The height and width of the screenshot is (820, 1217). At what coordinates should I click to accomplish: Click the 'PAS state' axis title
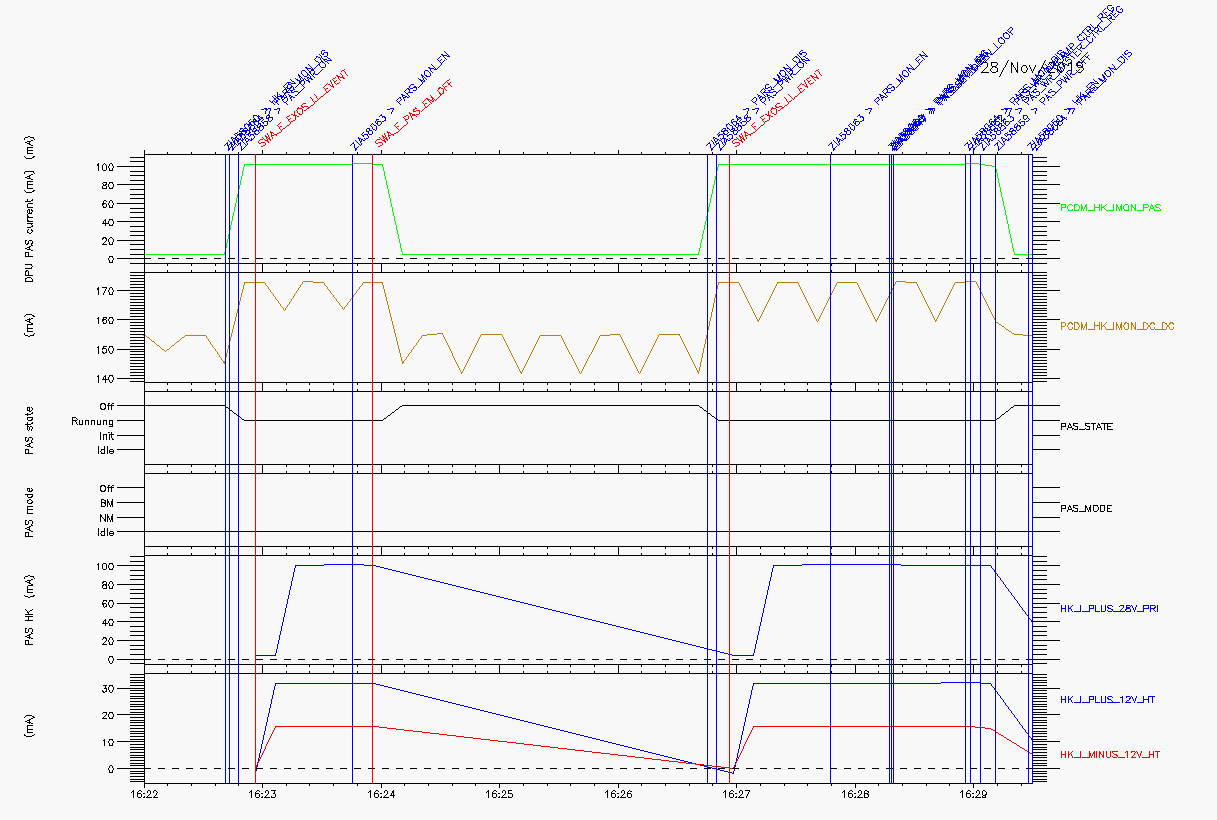(30, 428)
